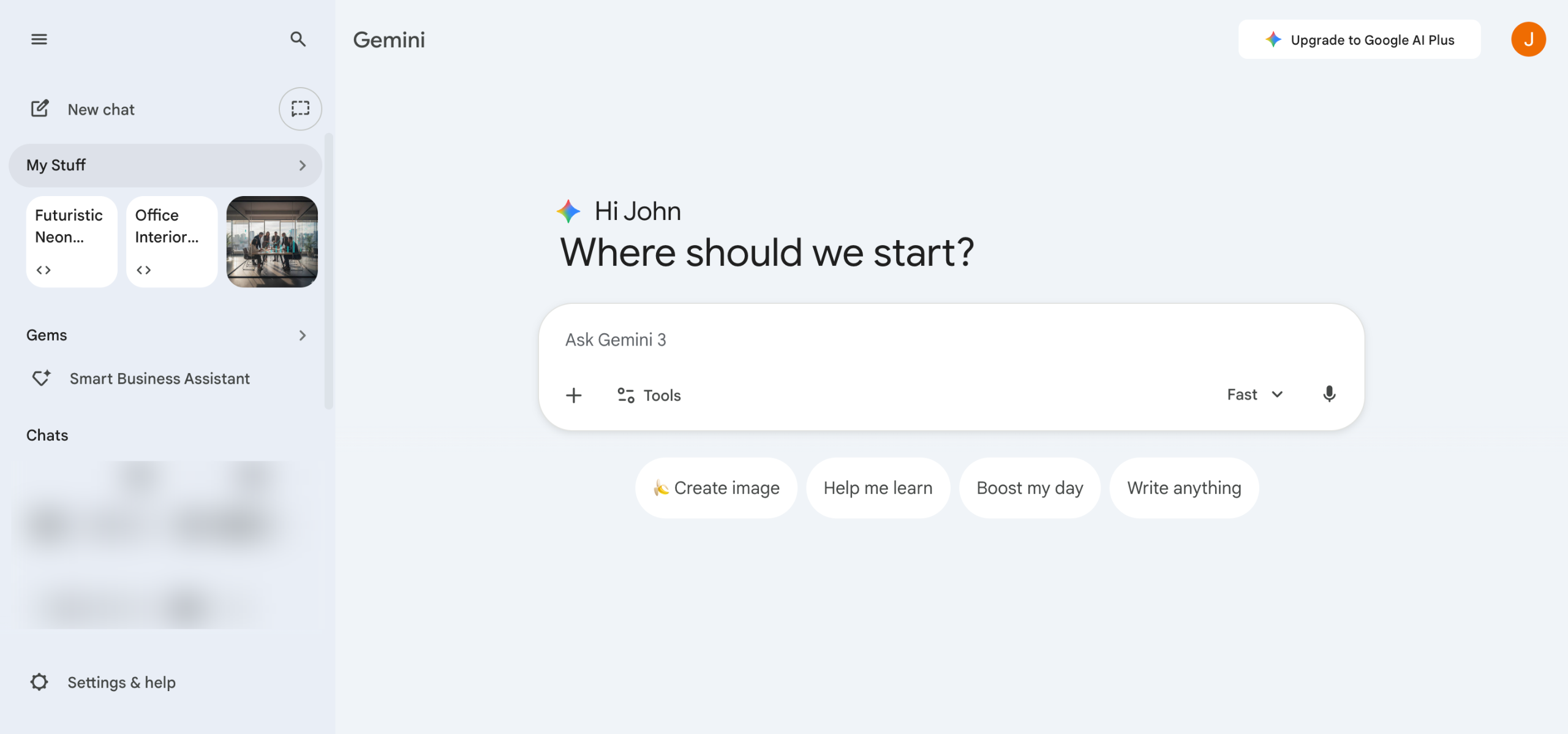
Task: Open the office meeting image thumbnail
Action: point(272,241)
